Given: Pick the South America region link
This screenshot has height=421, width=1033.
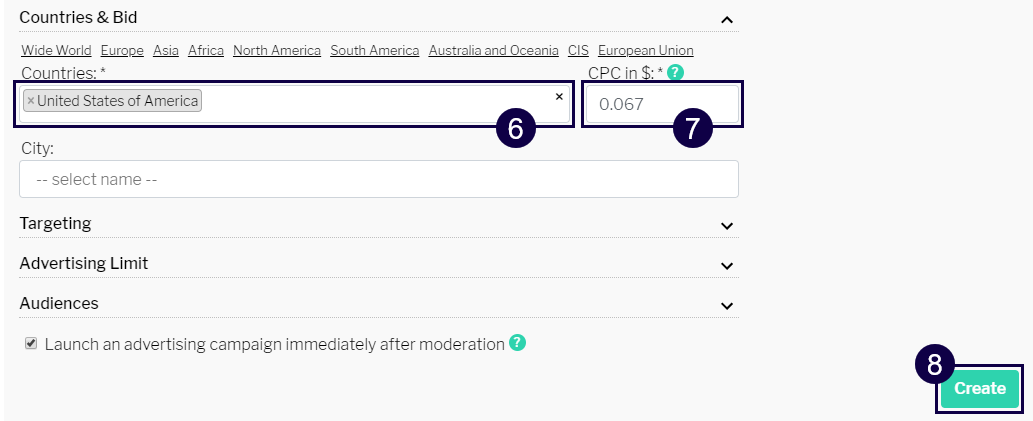Looking at the screenshot, I should pos(375,50).
